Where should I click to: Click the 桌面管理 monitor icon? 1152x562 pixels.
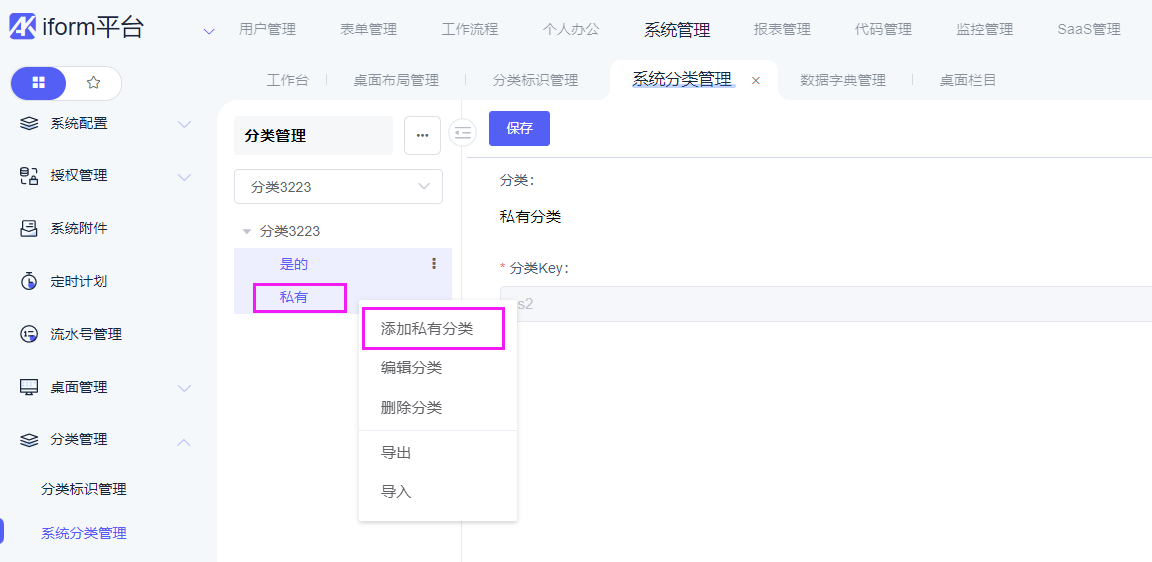click(x=29, y=387)
